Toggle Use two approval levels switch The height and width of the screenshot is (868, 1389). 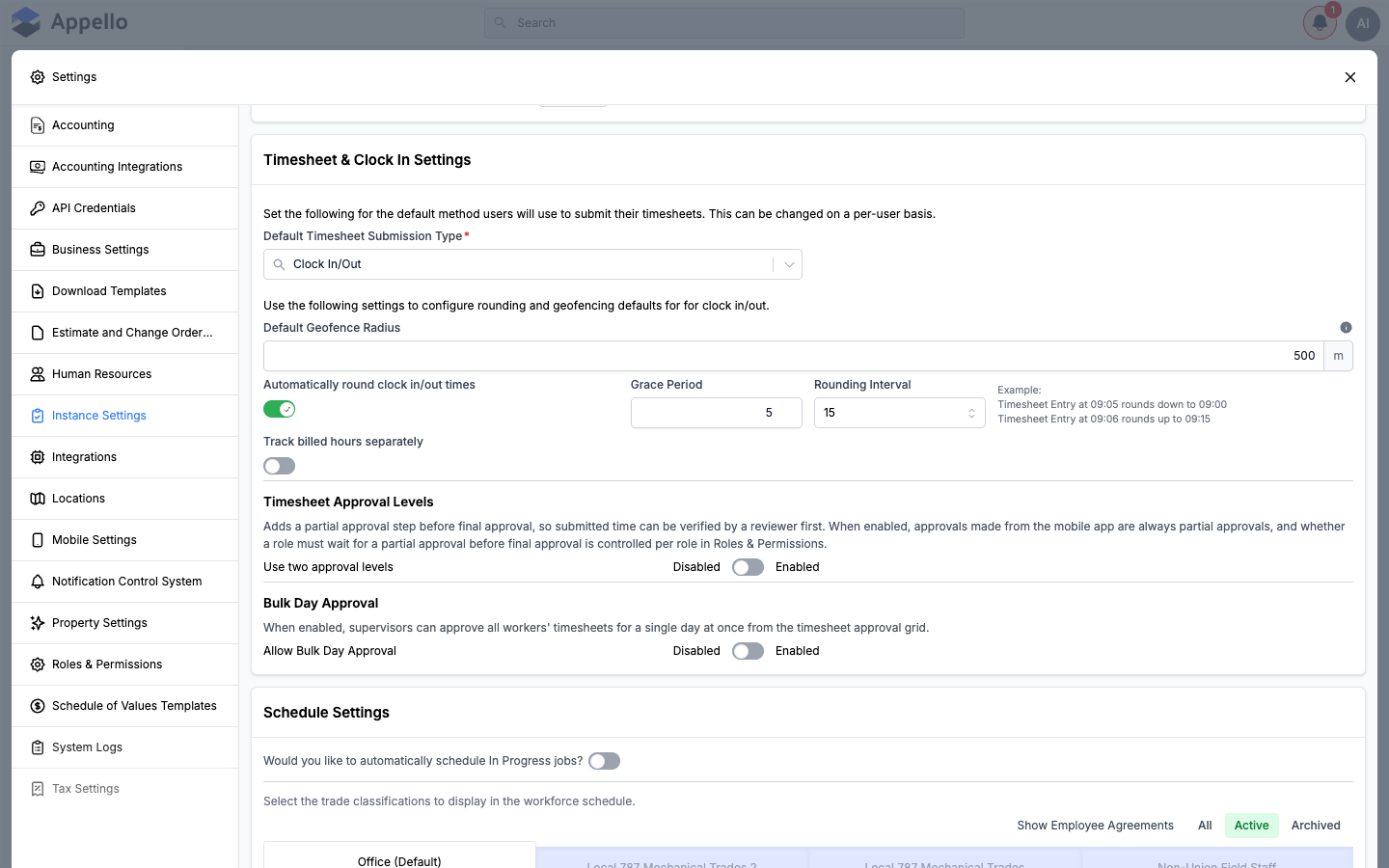pos(748,567)
